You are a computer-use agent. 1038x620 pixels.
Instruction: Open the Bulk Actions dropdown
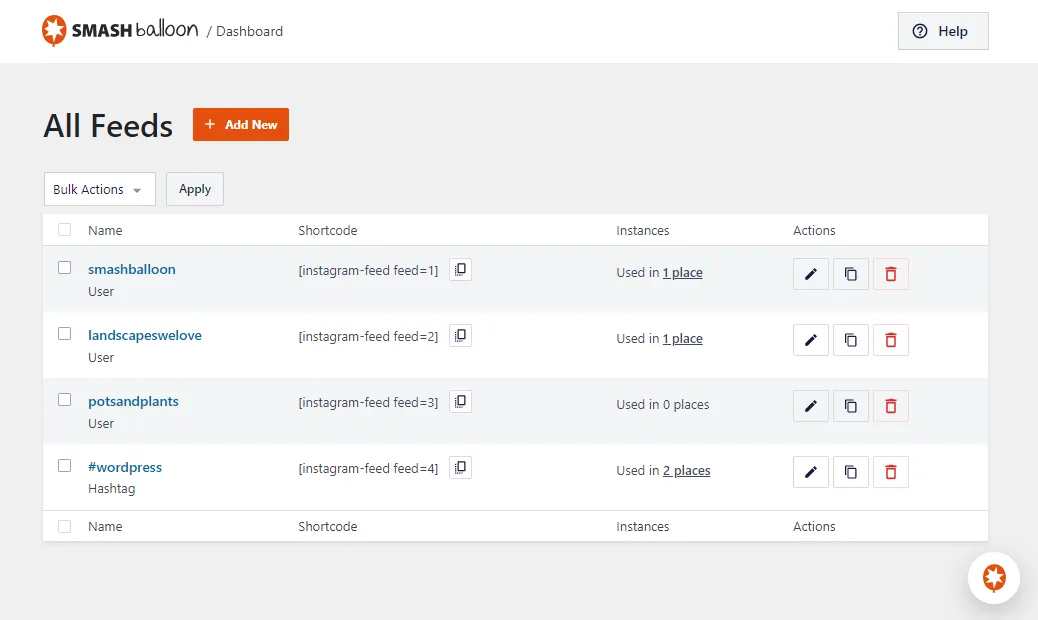click(x=100, y=189)
